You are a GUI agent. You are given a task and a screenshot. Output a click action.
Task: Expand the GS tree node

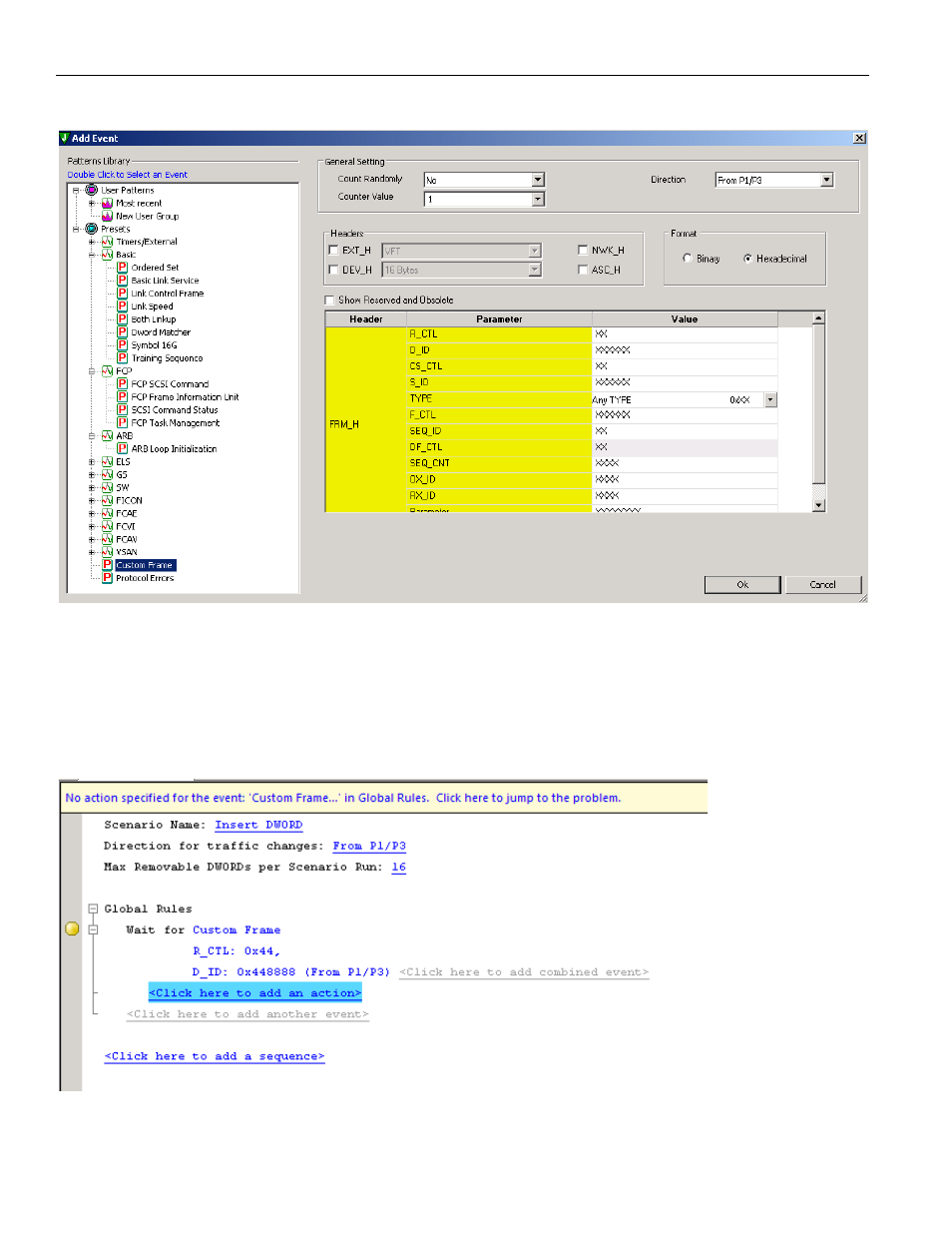[92, 475]
